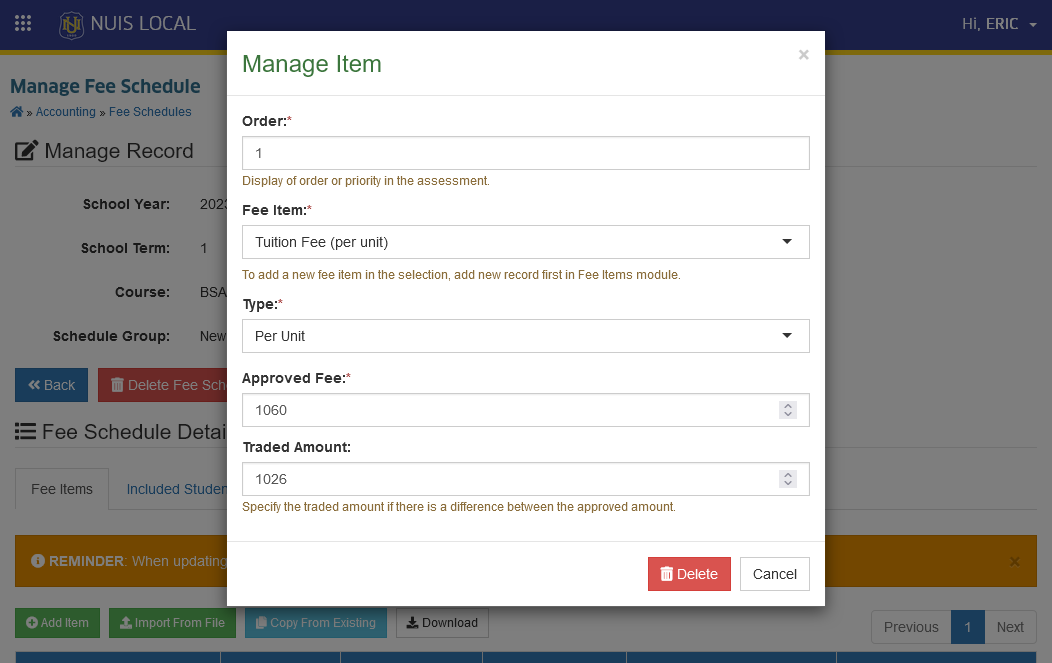Click the reminder info icon
This screenshot has width=1052, height=663.
(x=38, y=561)
